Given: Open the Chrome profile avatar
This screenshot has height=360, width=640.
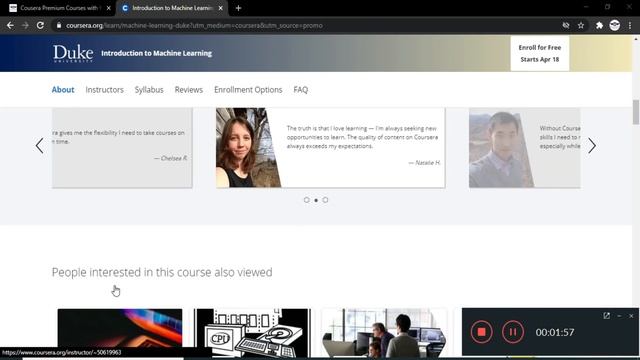Looking at the screenshot, I should tap(615, 25).
